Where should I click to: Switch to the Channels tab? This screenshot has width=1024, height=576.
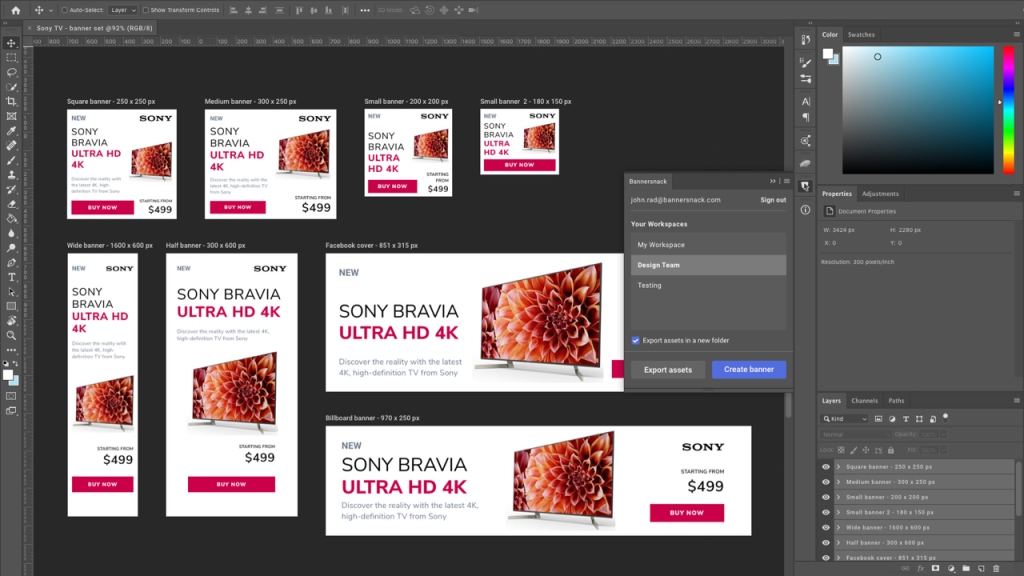click(x=864, y=401)
